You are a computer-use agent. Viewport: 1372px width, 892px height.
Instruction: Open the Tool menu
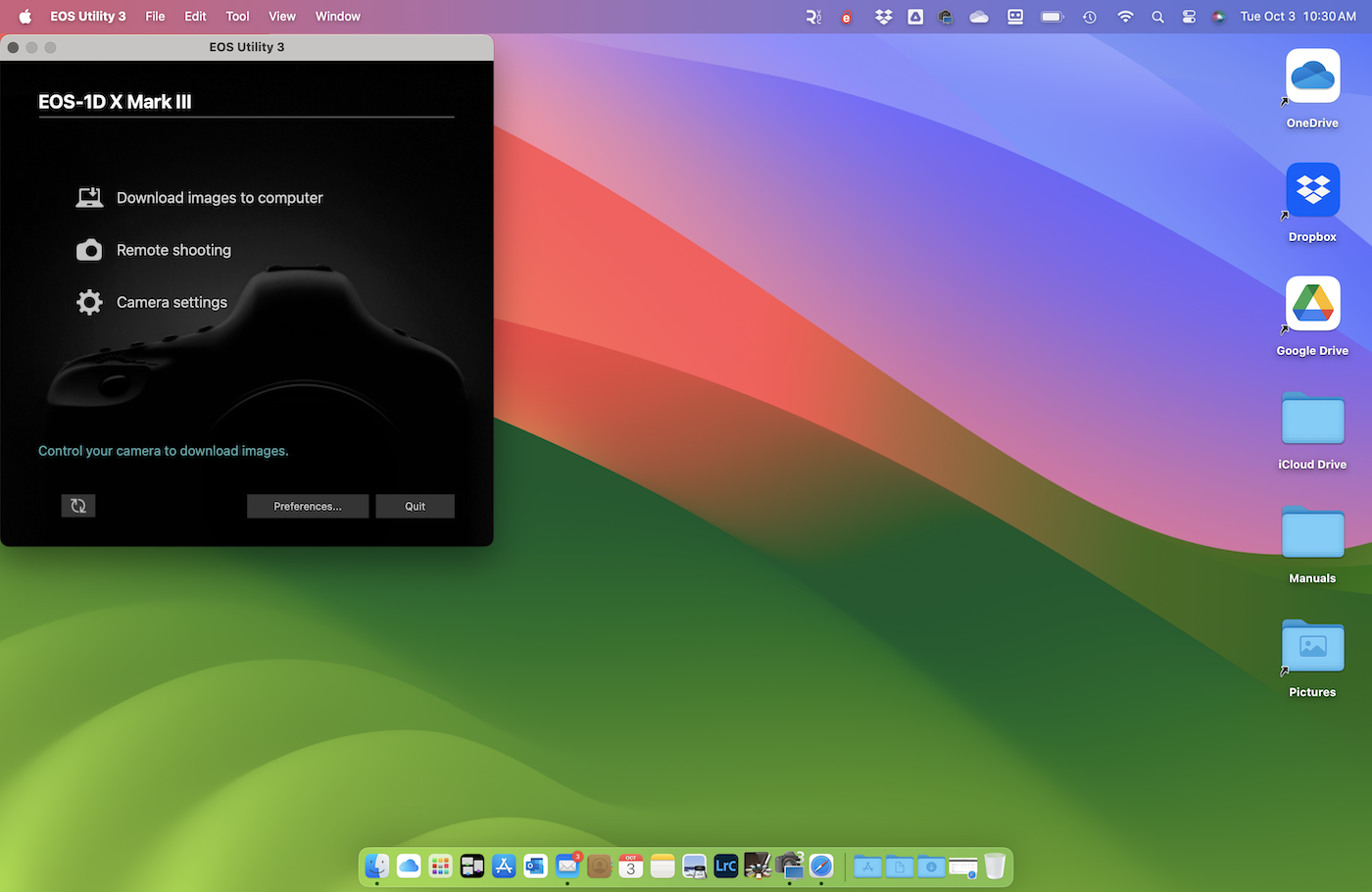(x=237, y=17)
